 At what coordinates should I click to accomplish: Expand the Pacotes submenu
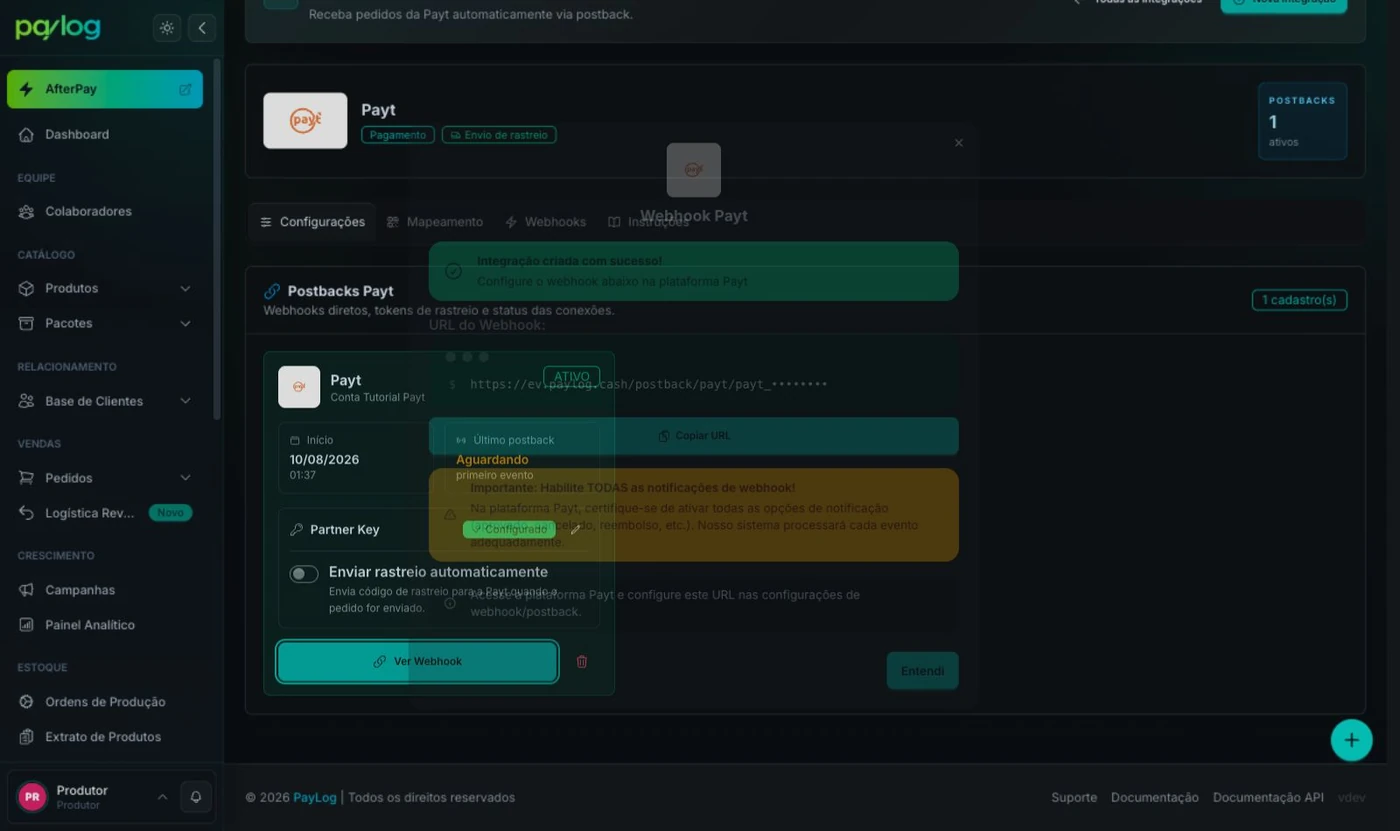pos(185,323)
